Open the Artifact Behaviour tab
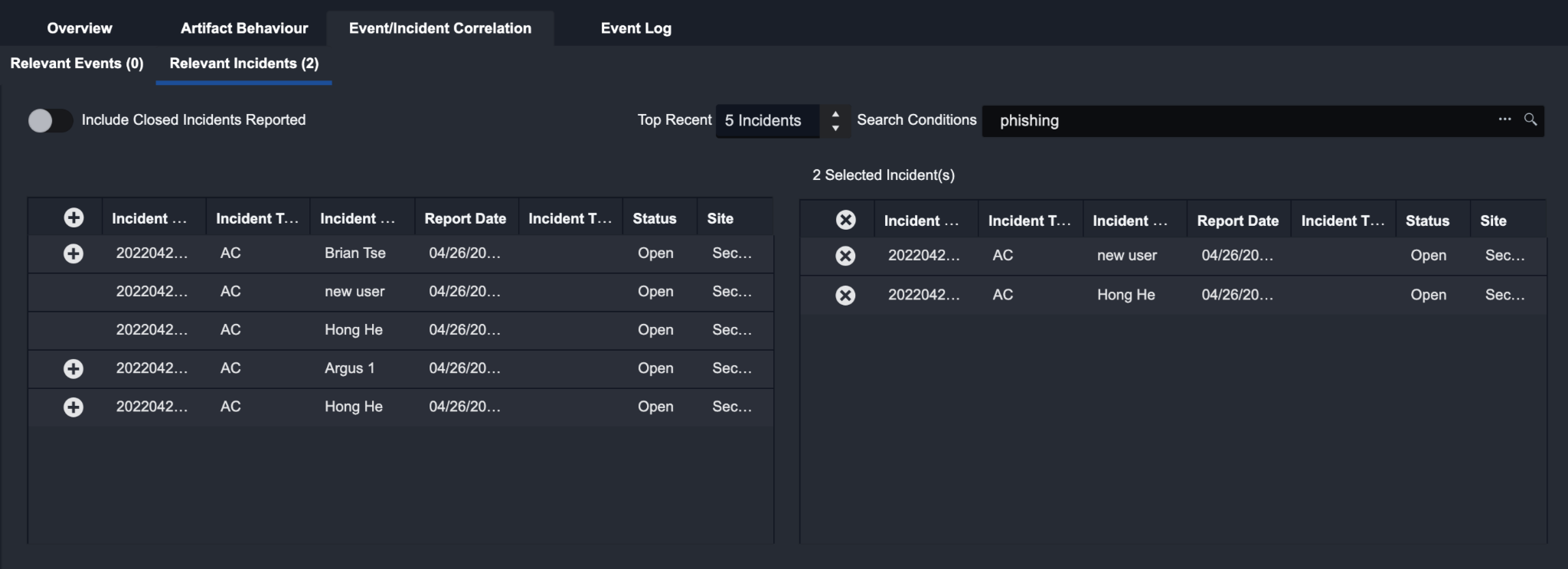Viewport: 1568px width, 569px height. [244, 28]
